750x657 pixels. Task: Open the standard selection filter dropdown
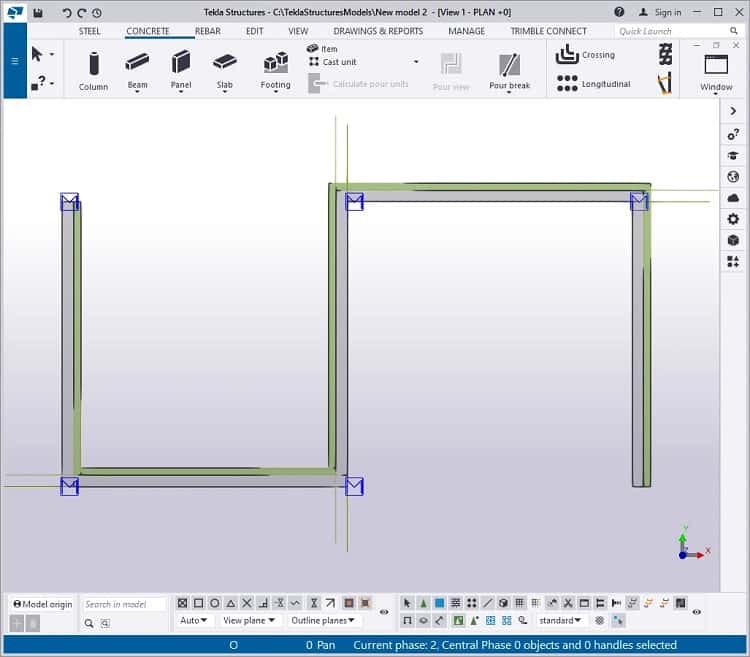pos(560,621)
